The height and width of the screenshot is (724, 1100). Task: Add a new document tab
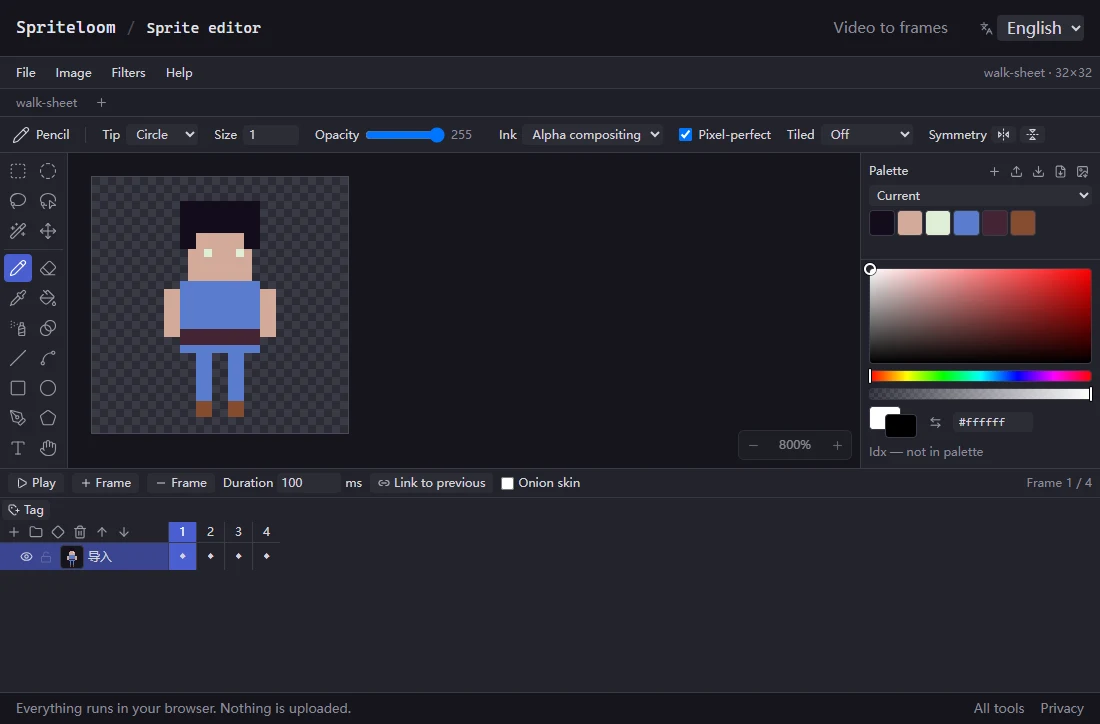pos(101,103)
